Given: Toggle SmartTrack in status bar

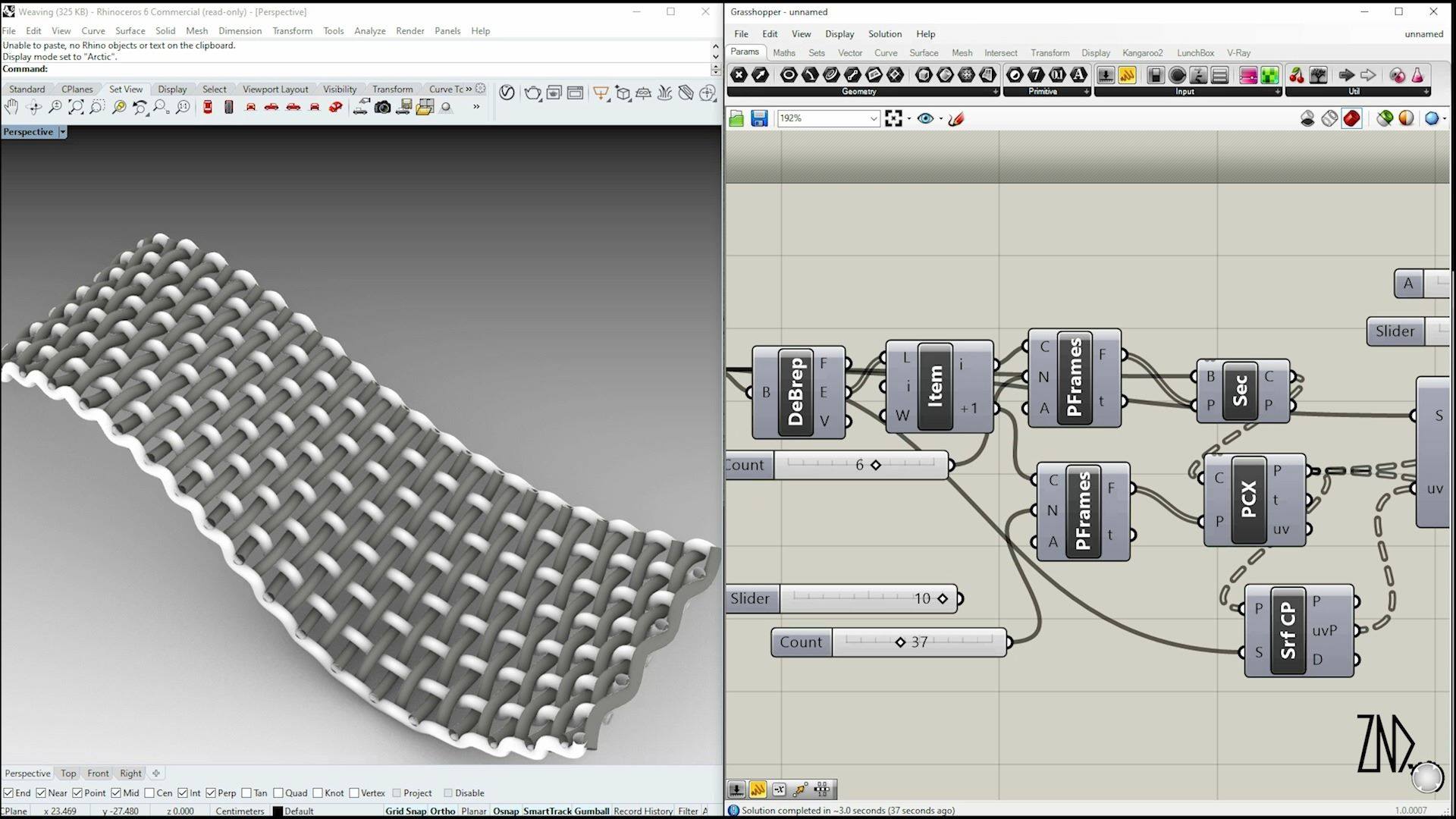Looking at the screenshot, I should [x=548, y=811].
